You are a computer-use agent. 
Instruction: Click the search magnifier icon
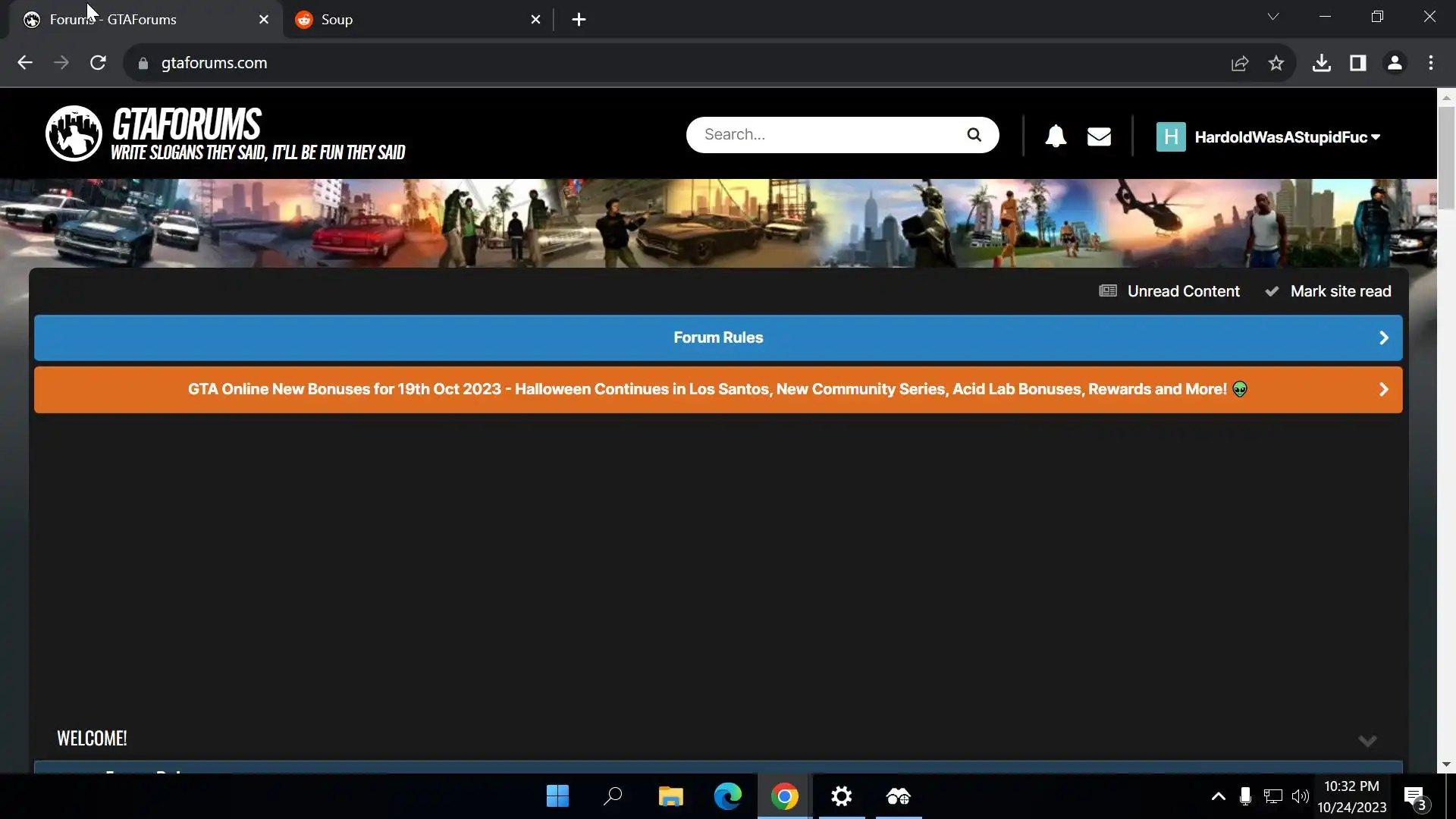click(x=974, y=135)
